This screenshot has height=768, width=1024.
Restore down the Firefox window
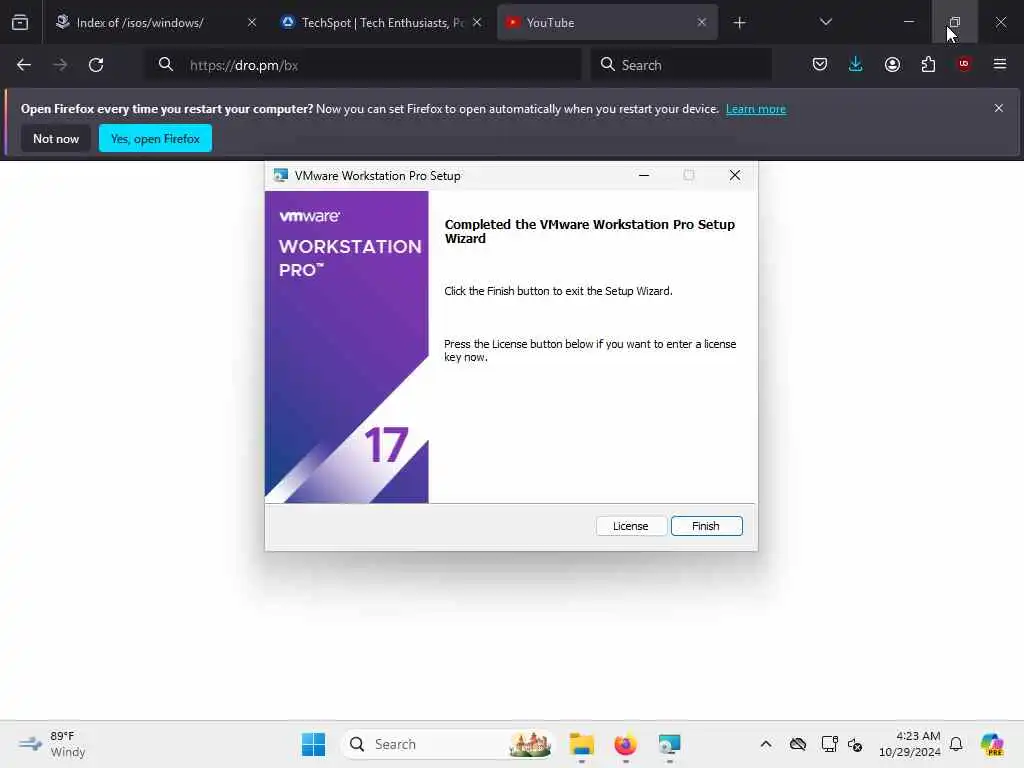(x=954, y=22)
